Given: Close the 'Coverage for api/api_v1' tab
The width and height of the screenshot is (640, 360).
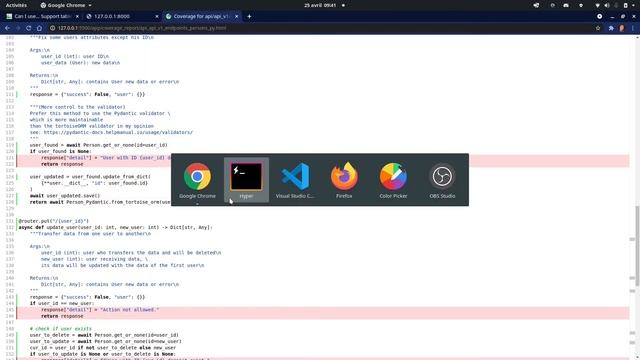Looking at the screenshot, I should click(236, 16).
